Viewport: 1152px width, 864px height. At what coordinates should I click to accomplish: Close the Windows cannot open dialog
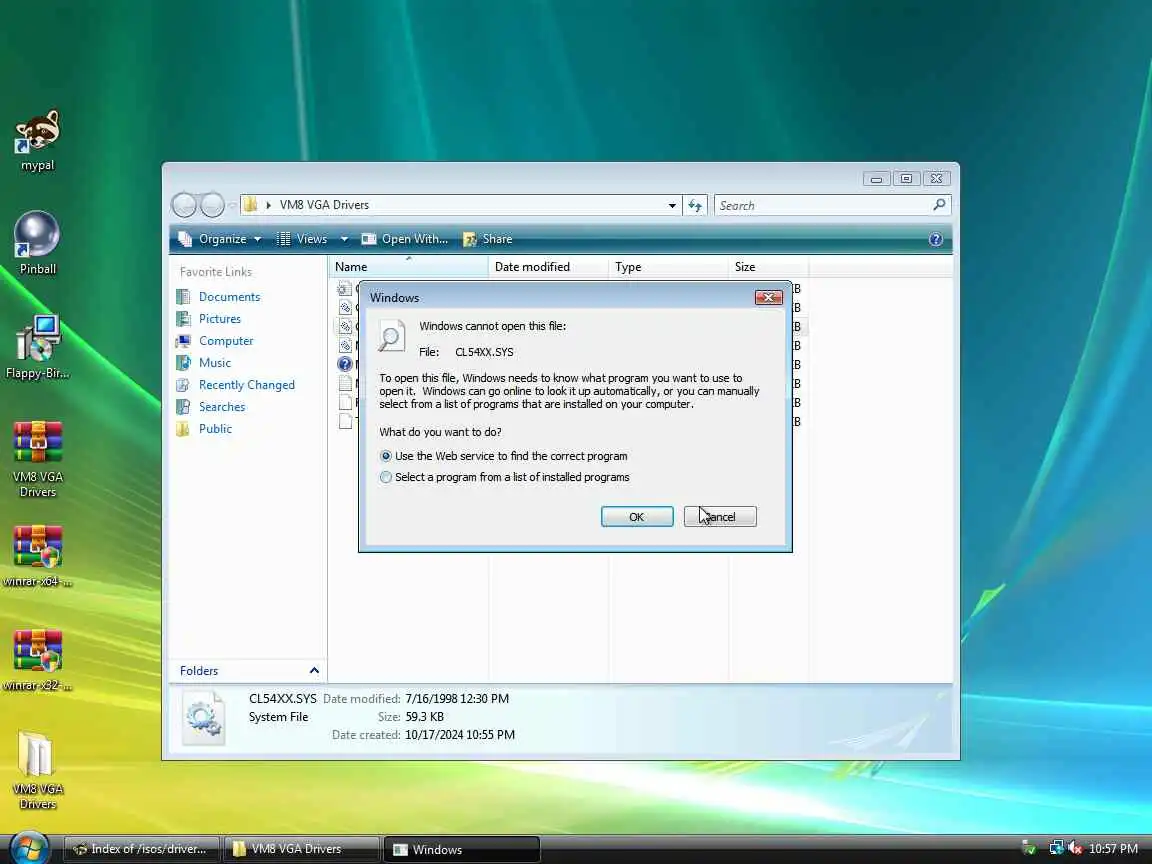click(768, 297)
